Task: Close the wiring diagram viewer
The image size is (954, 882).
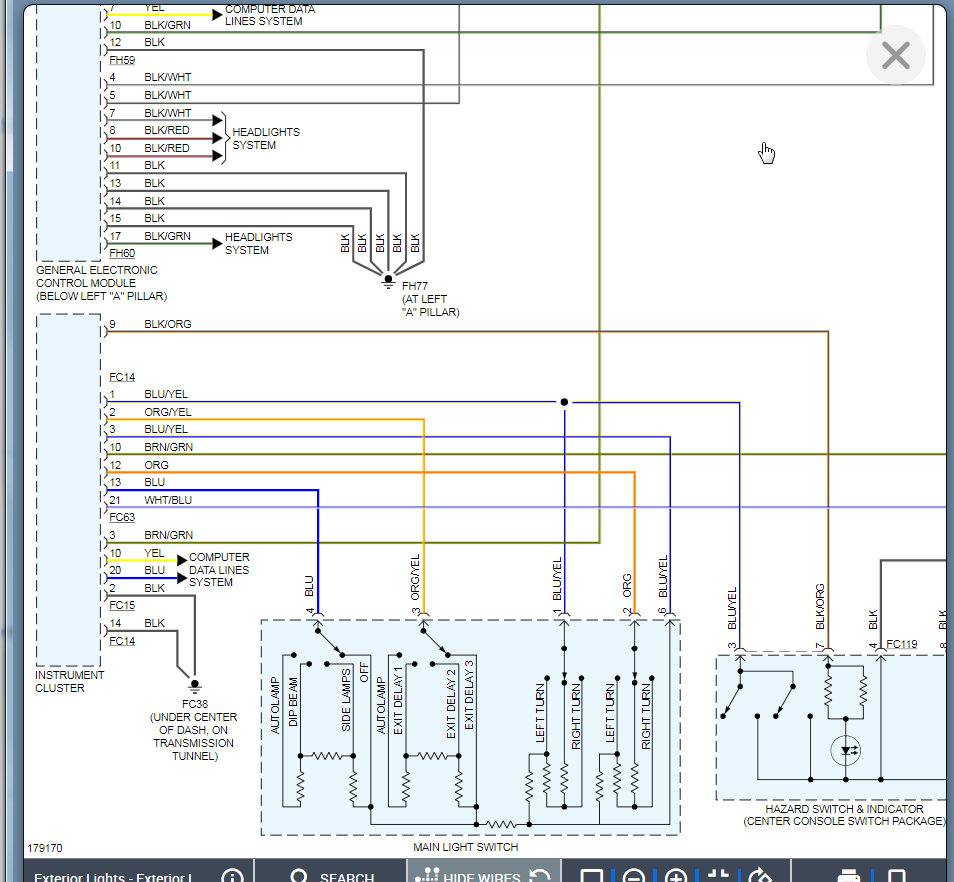Action: 895,56
